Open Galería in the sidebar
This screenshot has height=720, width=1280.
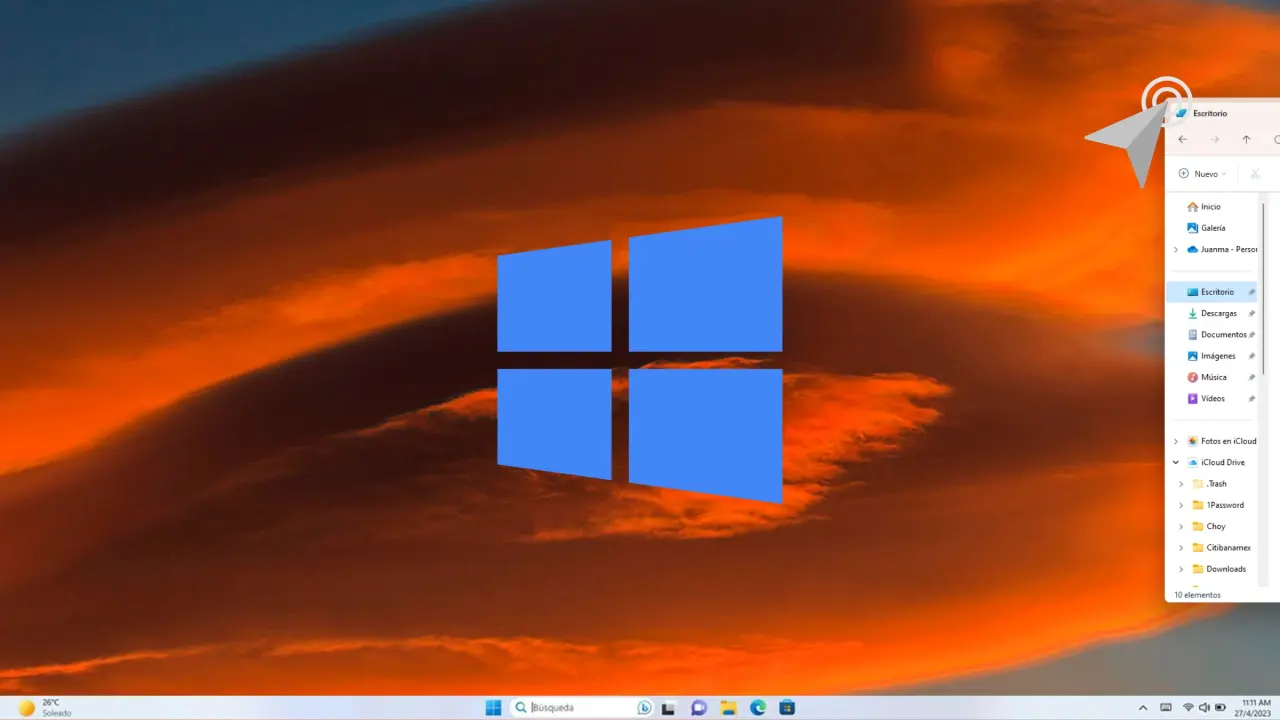(1212, 228)
